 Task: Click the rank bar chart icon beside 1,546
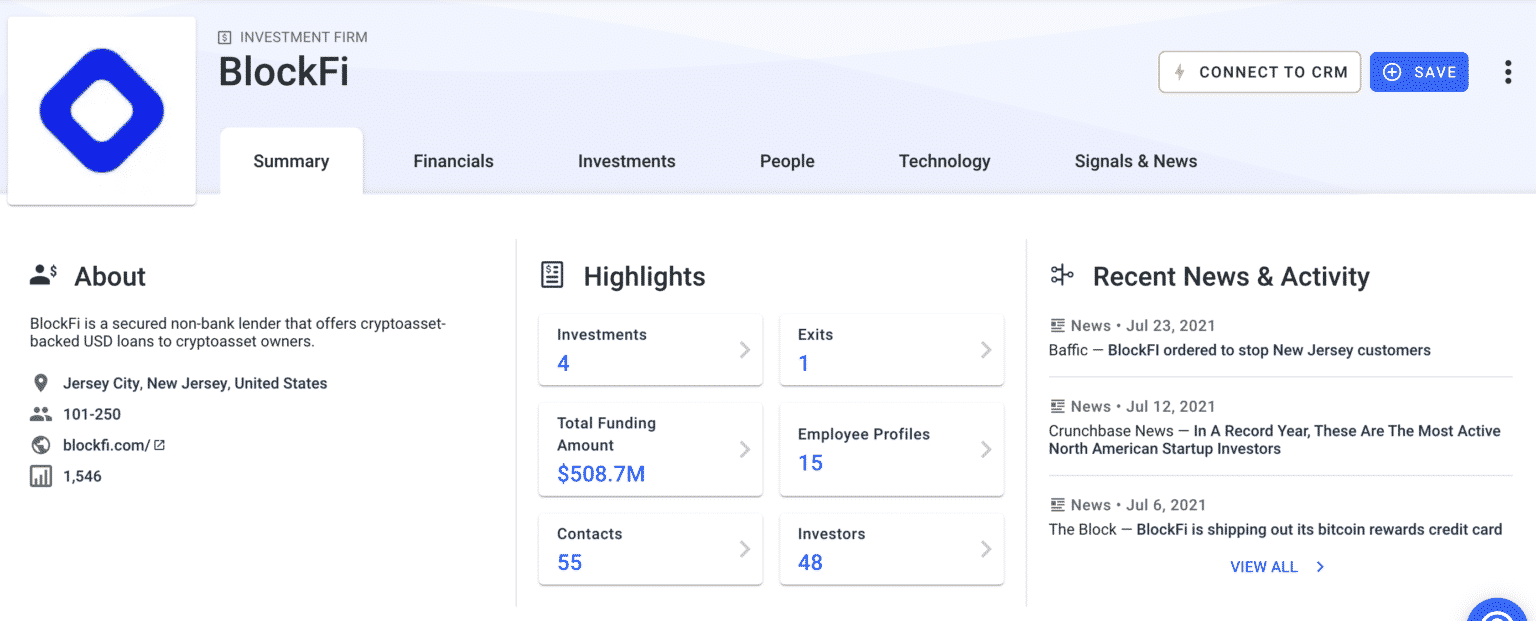[41, 476]
